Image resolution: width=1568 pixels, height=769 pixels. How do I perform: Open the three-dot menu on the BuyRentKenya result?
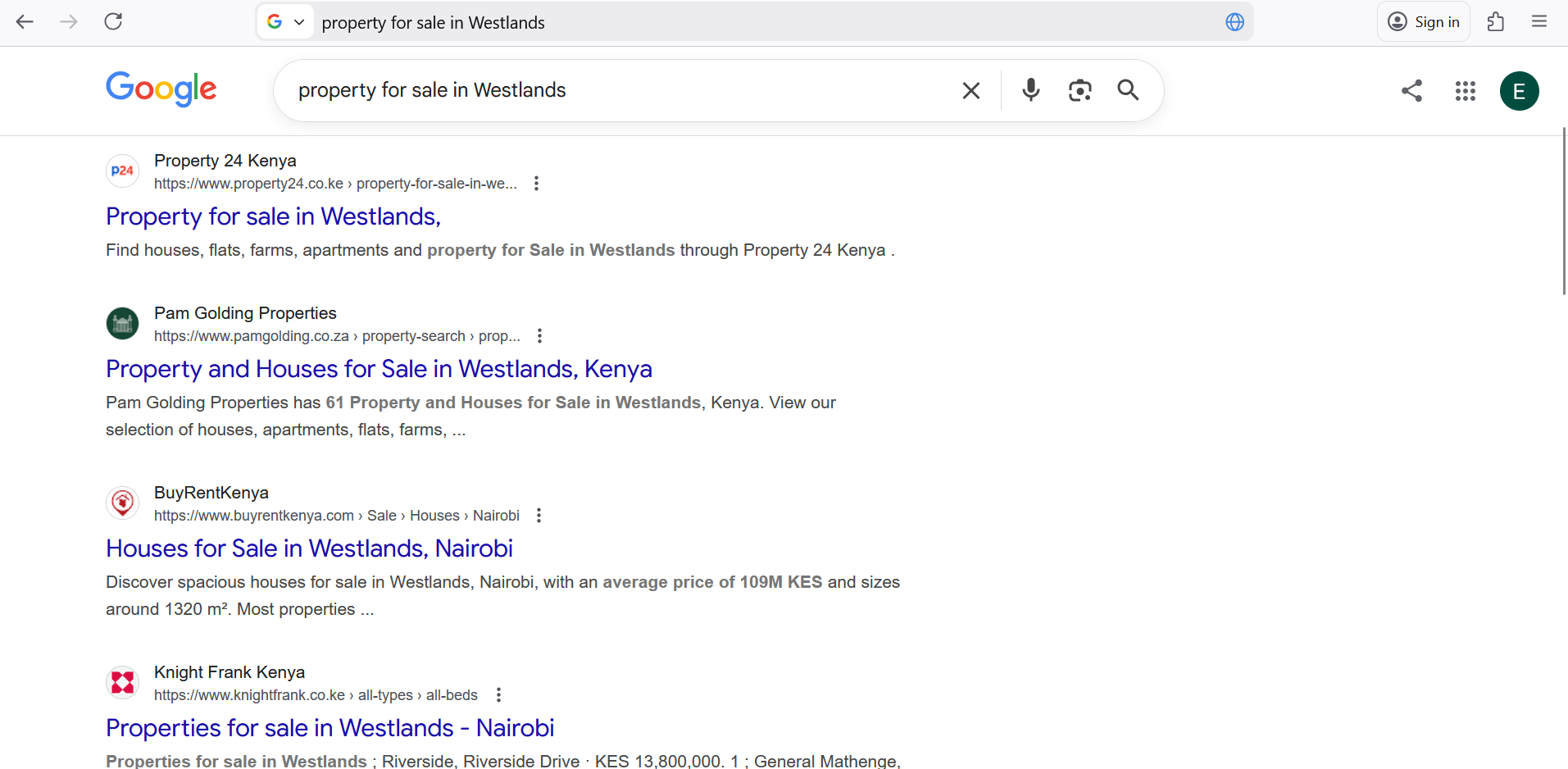tap(539, 515)
